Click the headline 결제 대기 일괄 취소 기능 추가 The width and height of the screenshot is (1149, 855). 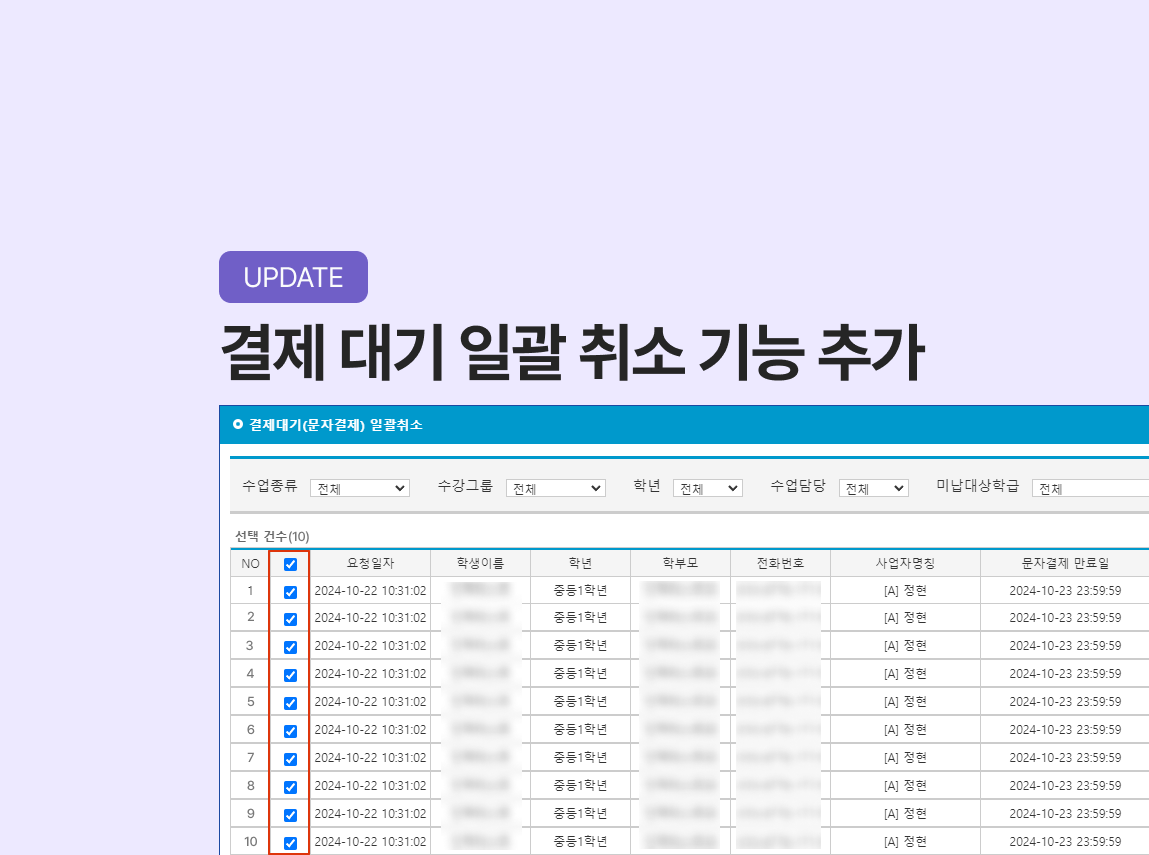(x=572, y=352)
